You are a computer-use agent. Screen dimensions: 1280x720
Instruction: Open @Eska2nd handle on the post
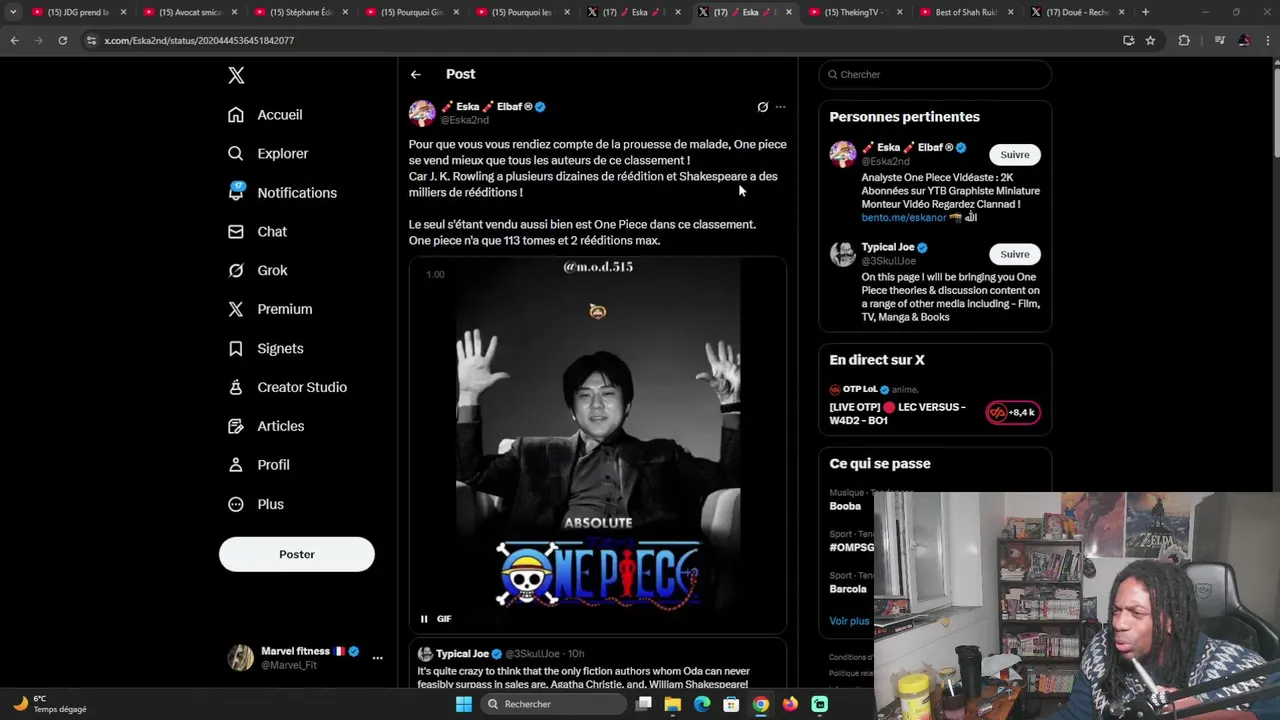[465, 120]
